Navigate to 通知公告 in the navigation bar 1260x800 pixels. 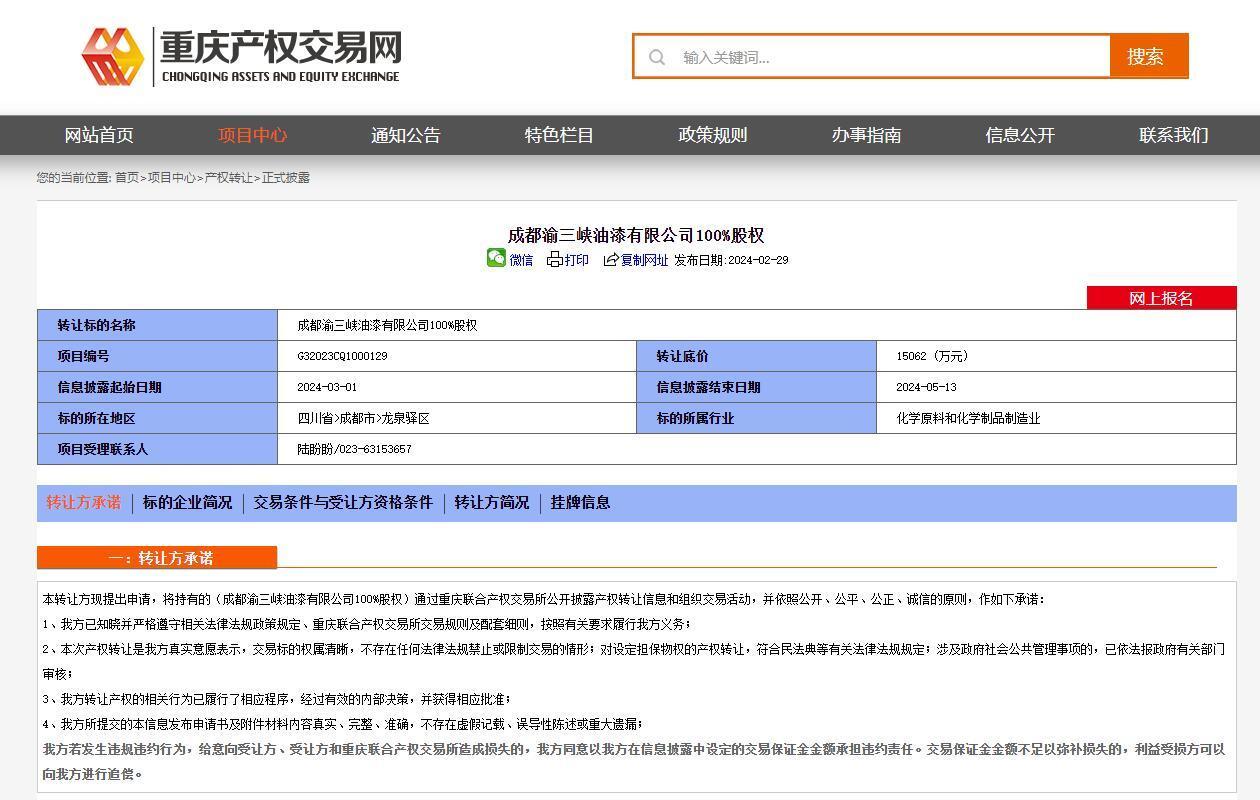405,135
